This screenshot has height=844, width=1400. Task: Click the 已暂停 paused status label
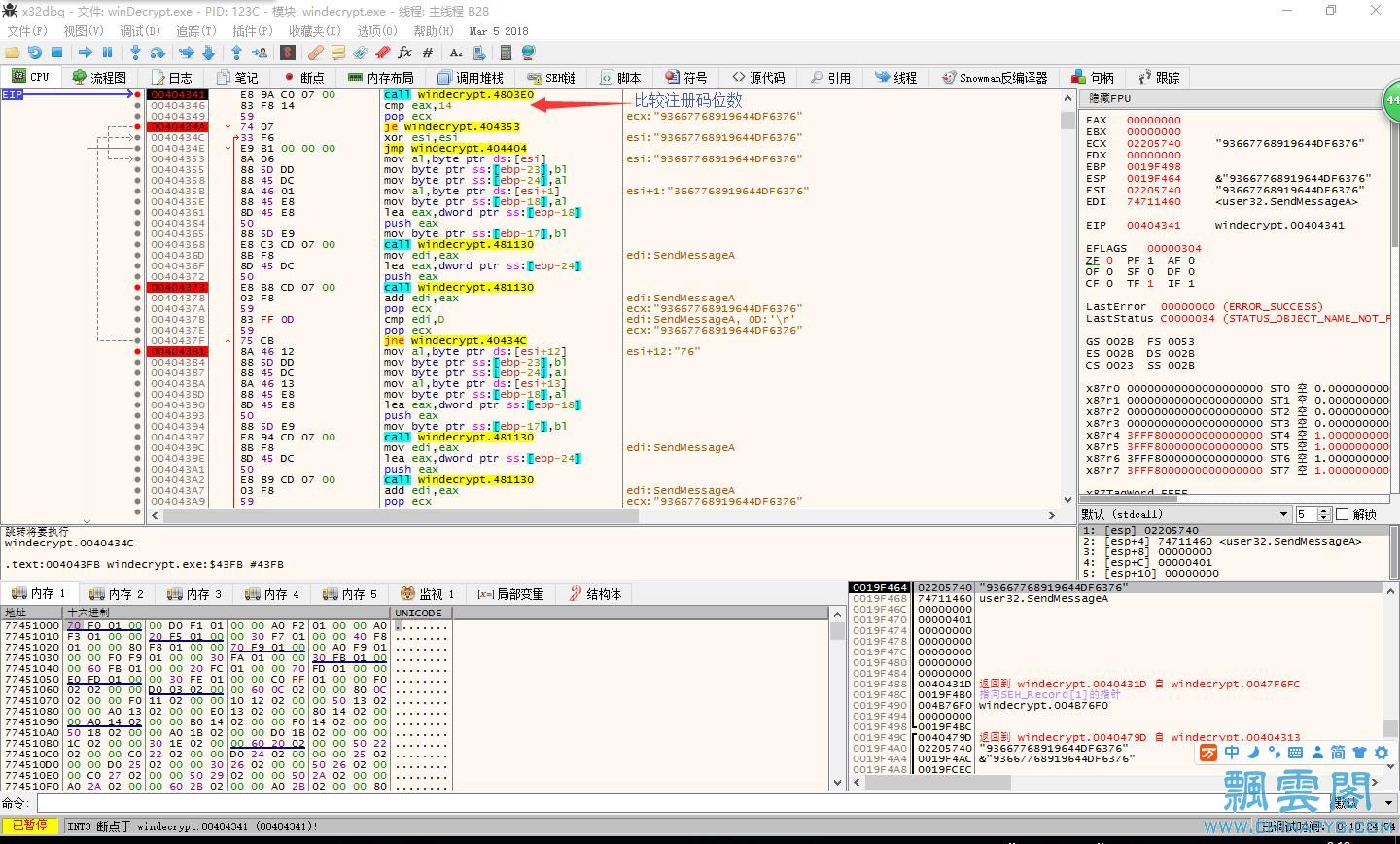click(x=30, y=826)
